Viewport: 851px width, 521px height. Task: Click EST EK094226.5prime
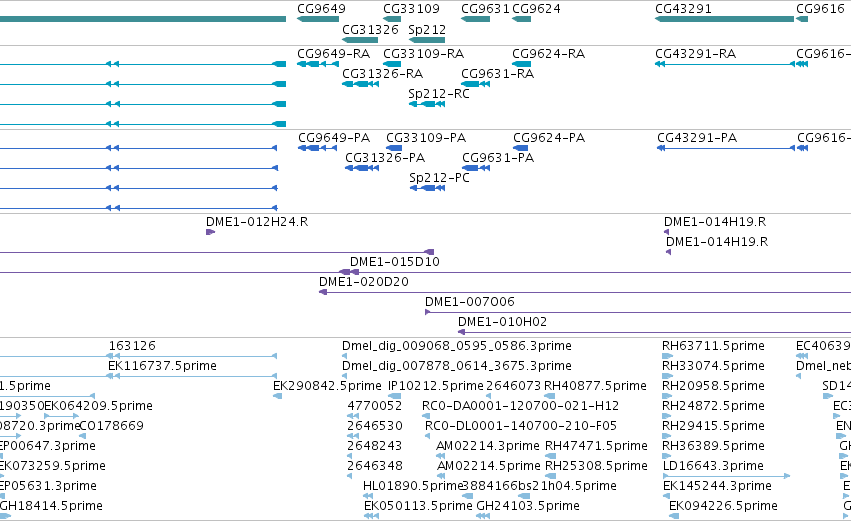tap(723, 506)
